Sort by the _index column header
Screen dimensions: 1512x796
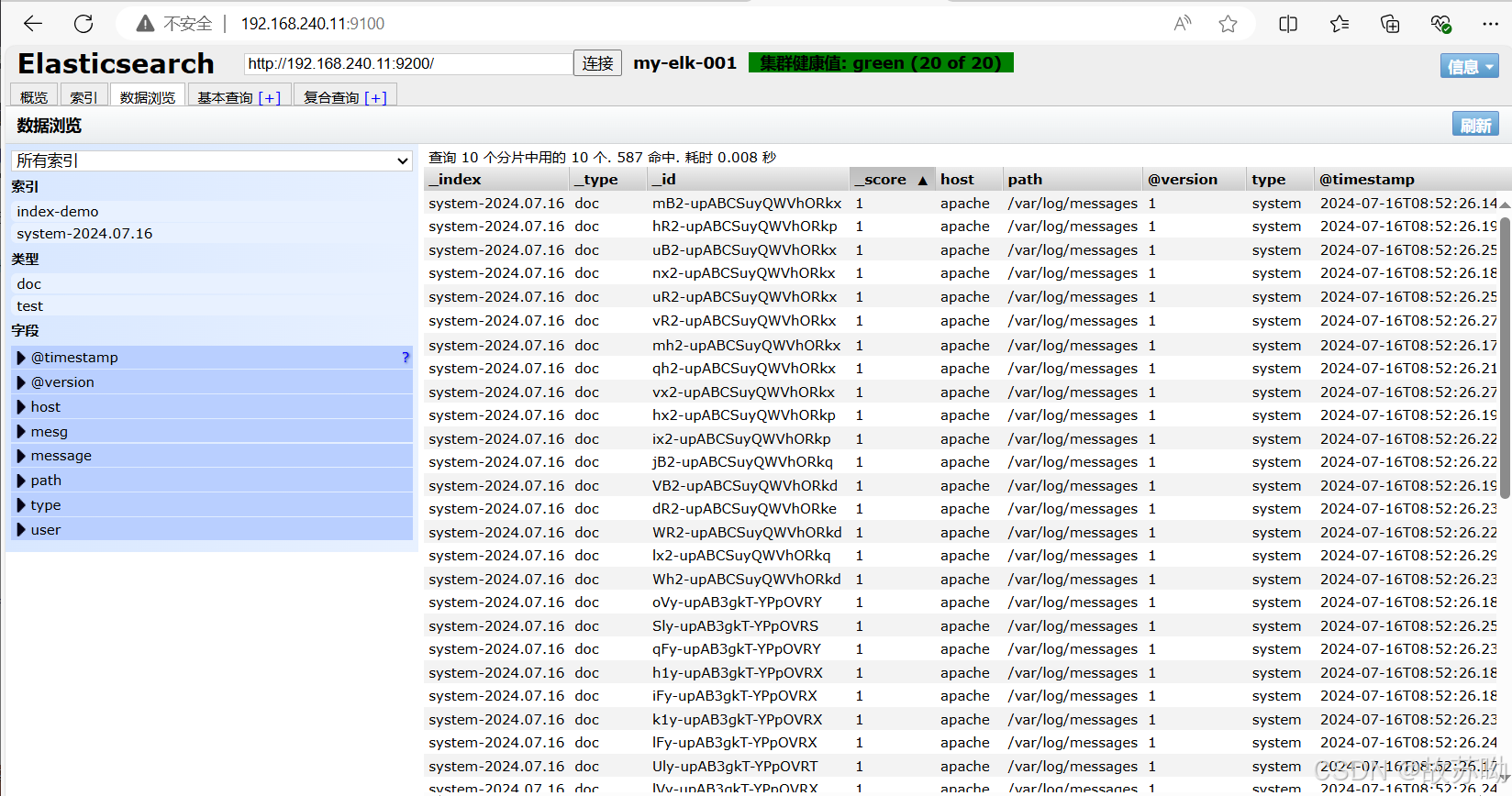tap(496, 180)
